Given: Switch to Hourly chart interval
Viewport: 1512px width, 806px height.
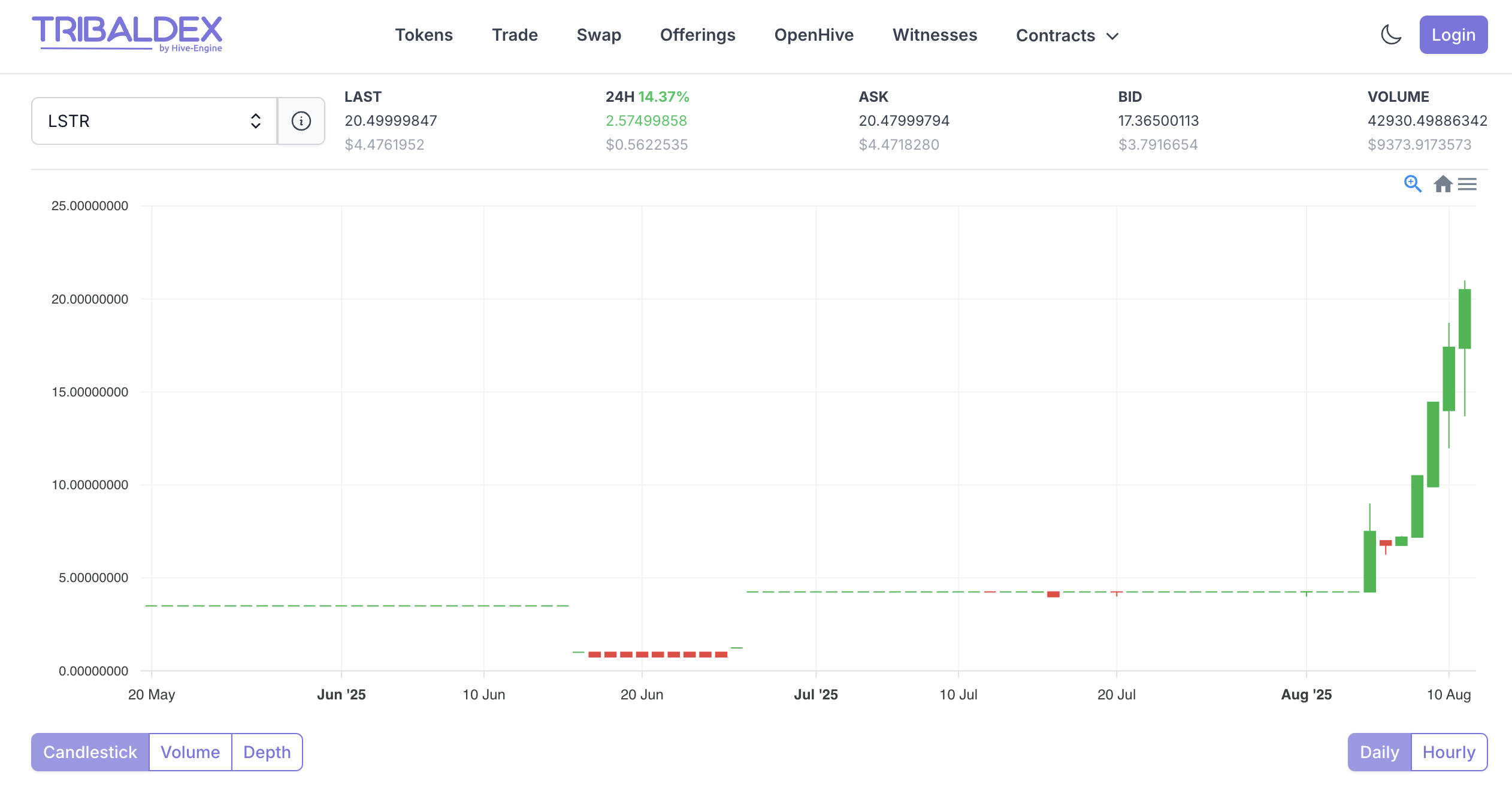Looking at the screenshot, I should (x=1449, y=752).
